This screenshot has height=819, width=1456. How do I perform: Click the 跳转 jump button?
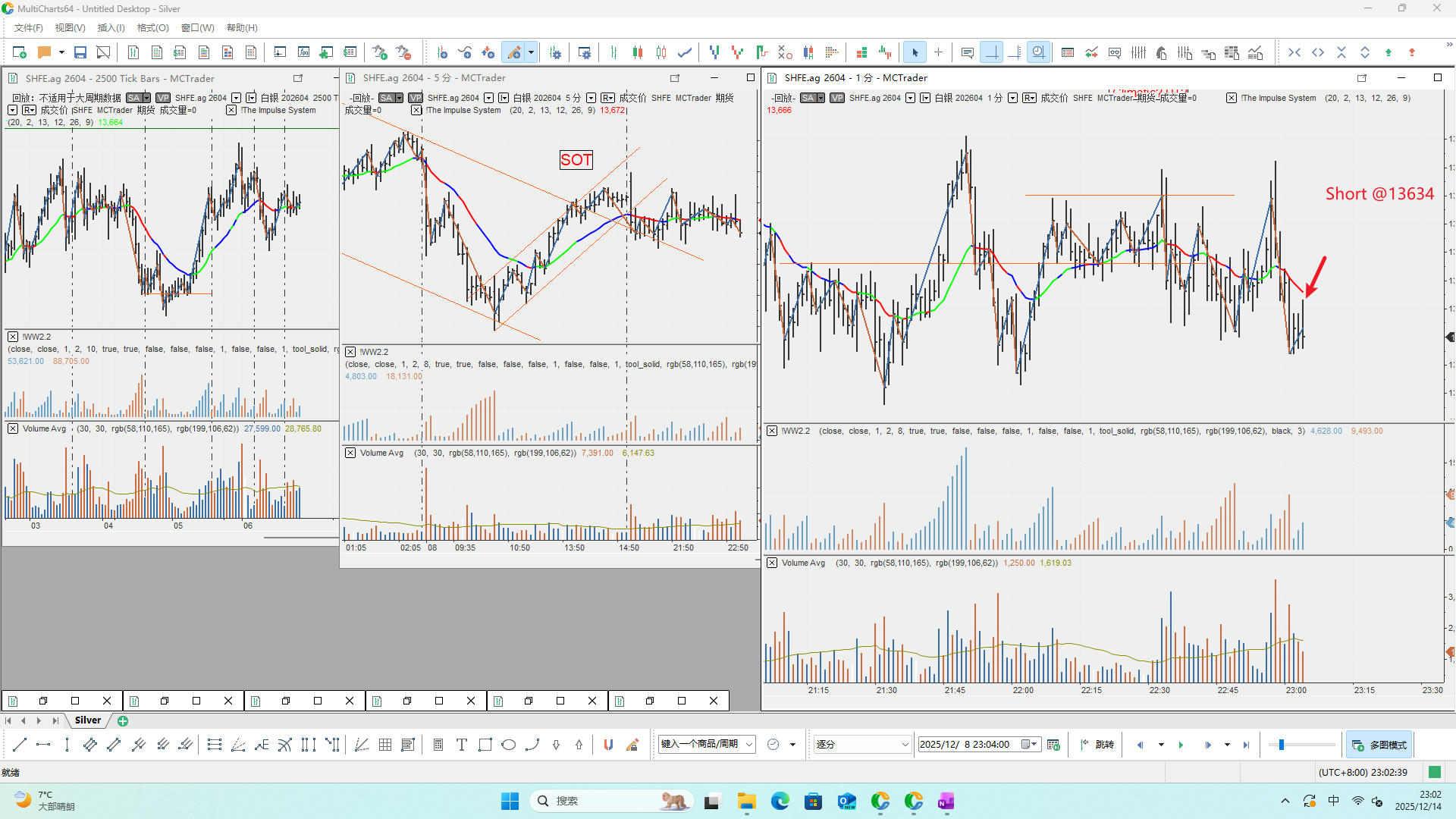[1097, 745]
